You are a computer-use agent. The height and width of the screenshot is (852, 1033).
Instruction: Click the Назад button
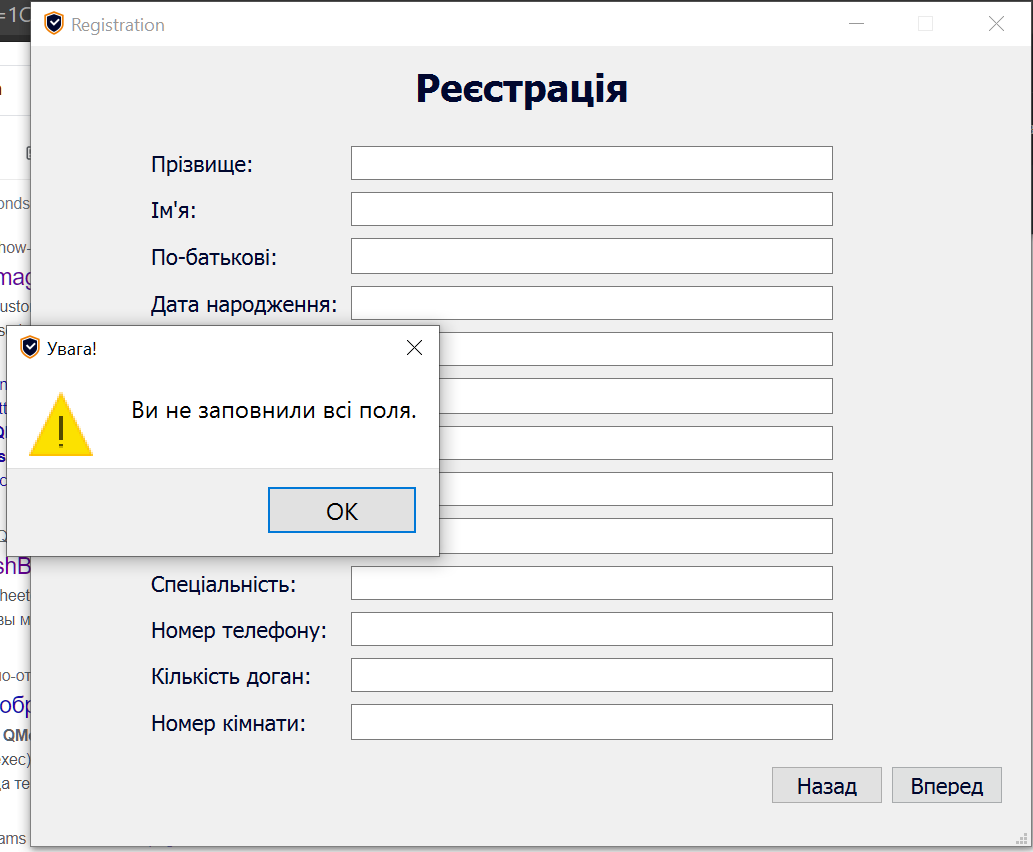[x=827, y=785]
